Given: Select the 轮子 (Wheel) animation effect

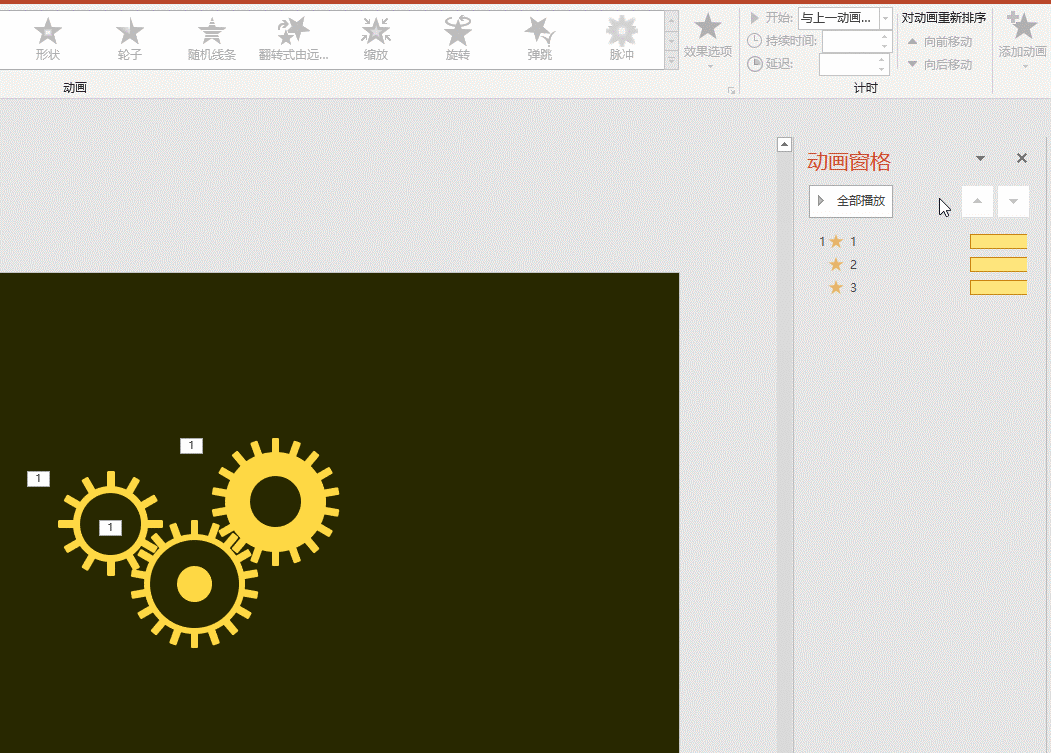Looking at the screenshot, I should coord(129,39).
